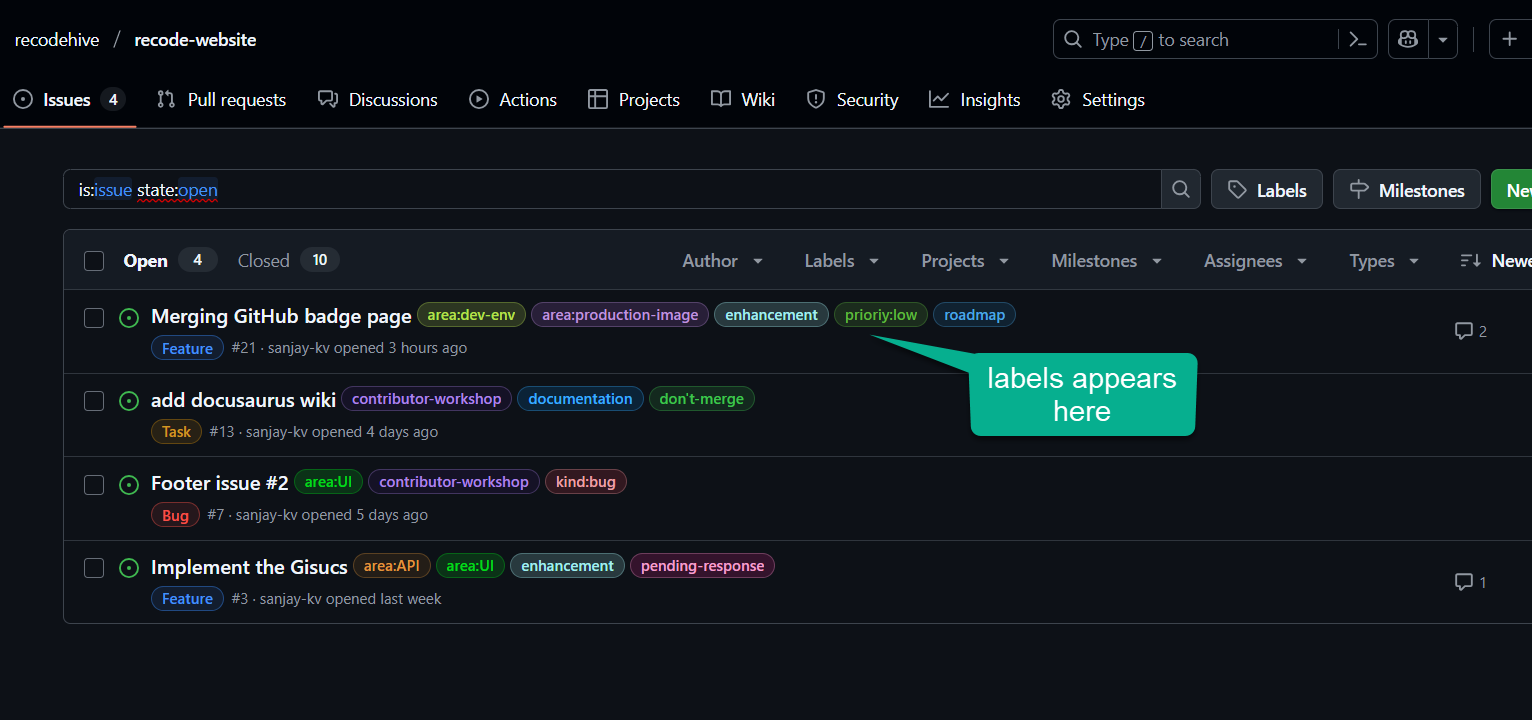
Task: Click open-issue icon for Merging GitHub badge page
Action: (129, 318)
